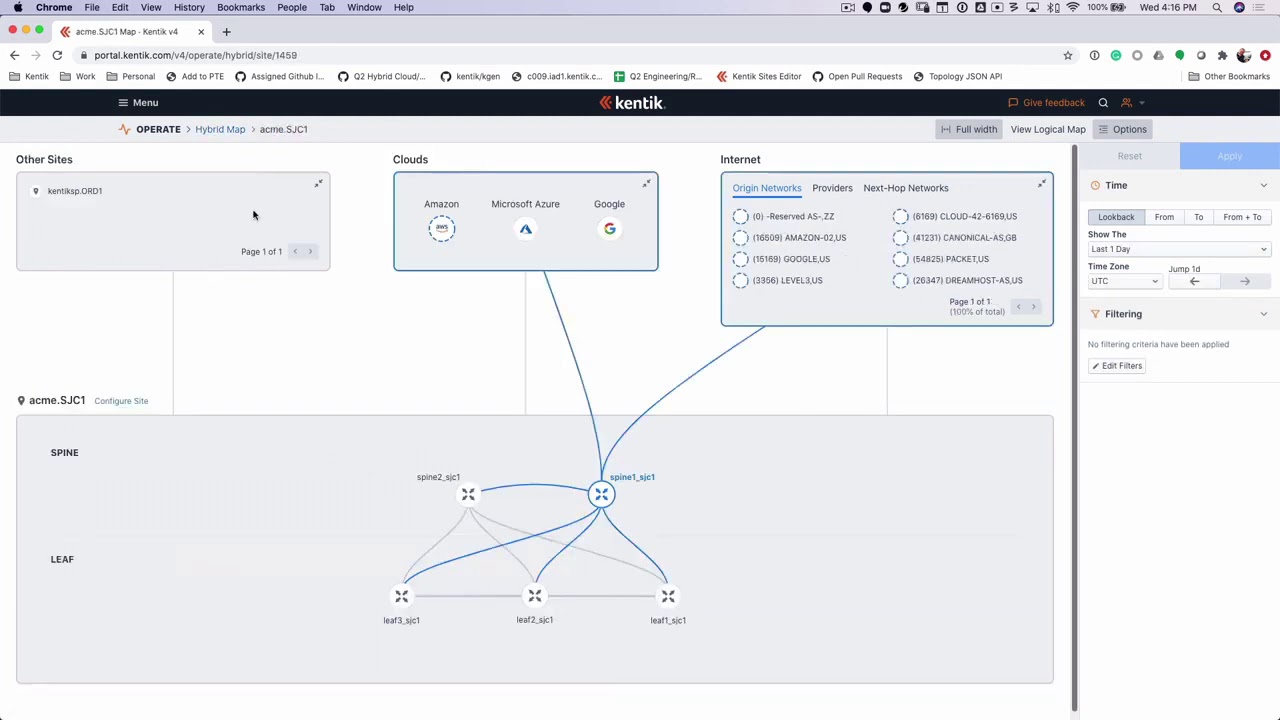Select the spine1_sjc1 router node
The width and height of the screenshot is (1280, 720).
click(601, 494)
